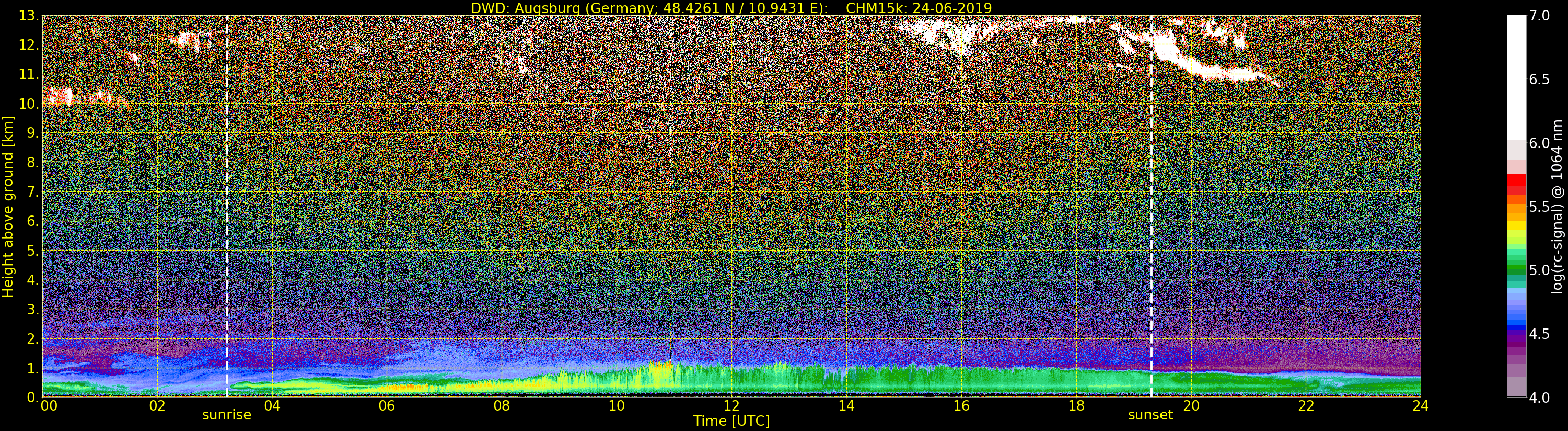Click the 'sunset' label below the time axis
Screen dimensions: 1568x431
pyautogui.click(x=1151, y=415)
